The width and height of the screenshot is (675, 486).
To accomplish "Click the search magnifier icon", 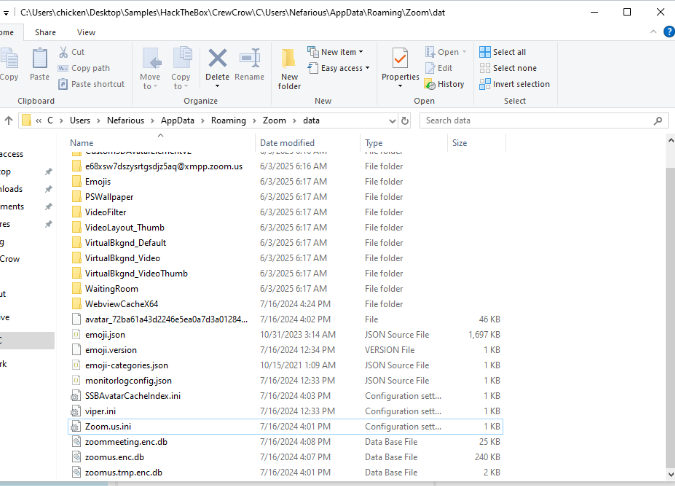I will [658, 121].
